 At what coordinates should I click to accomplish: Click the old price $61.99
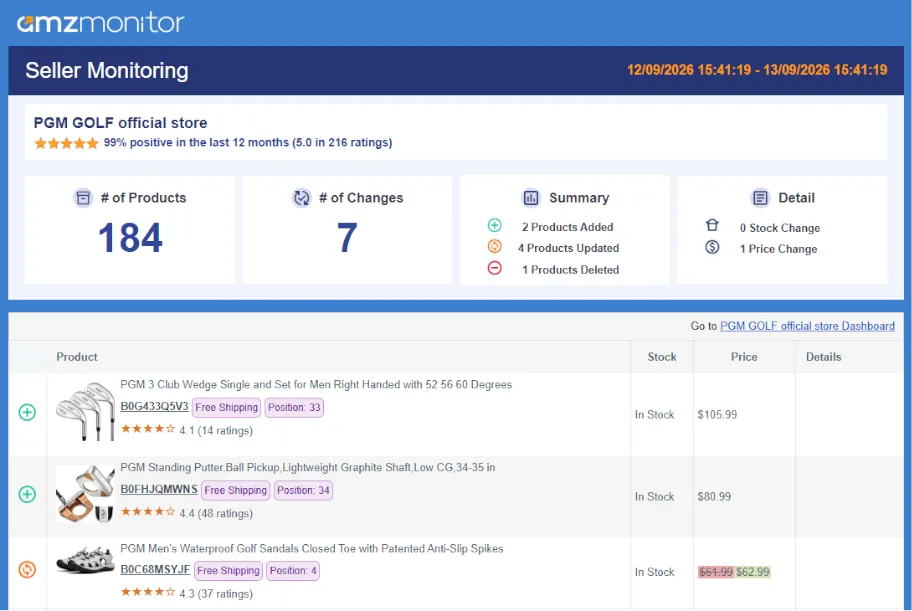[715, 572]
